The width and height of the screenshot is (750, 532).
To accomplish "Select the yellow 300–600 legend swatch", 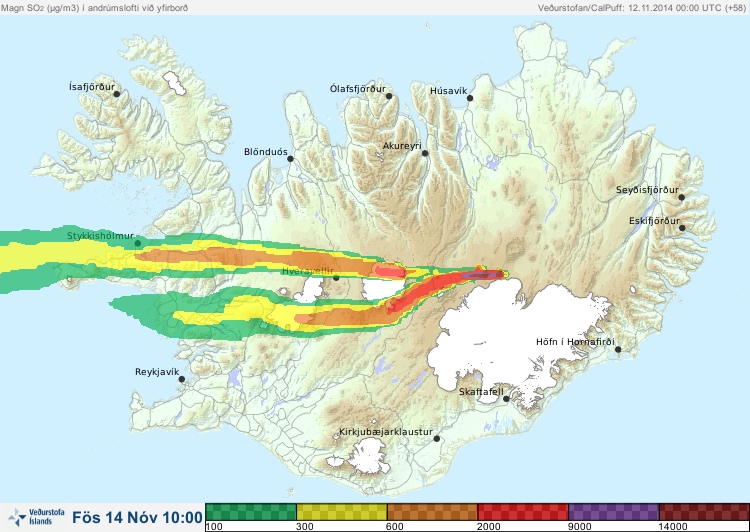I will [x=342, y=512].
